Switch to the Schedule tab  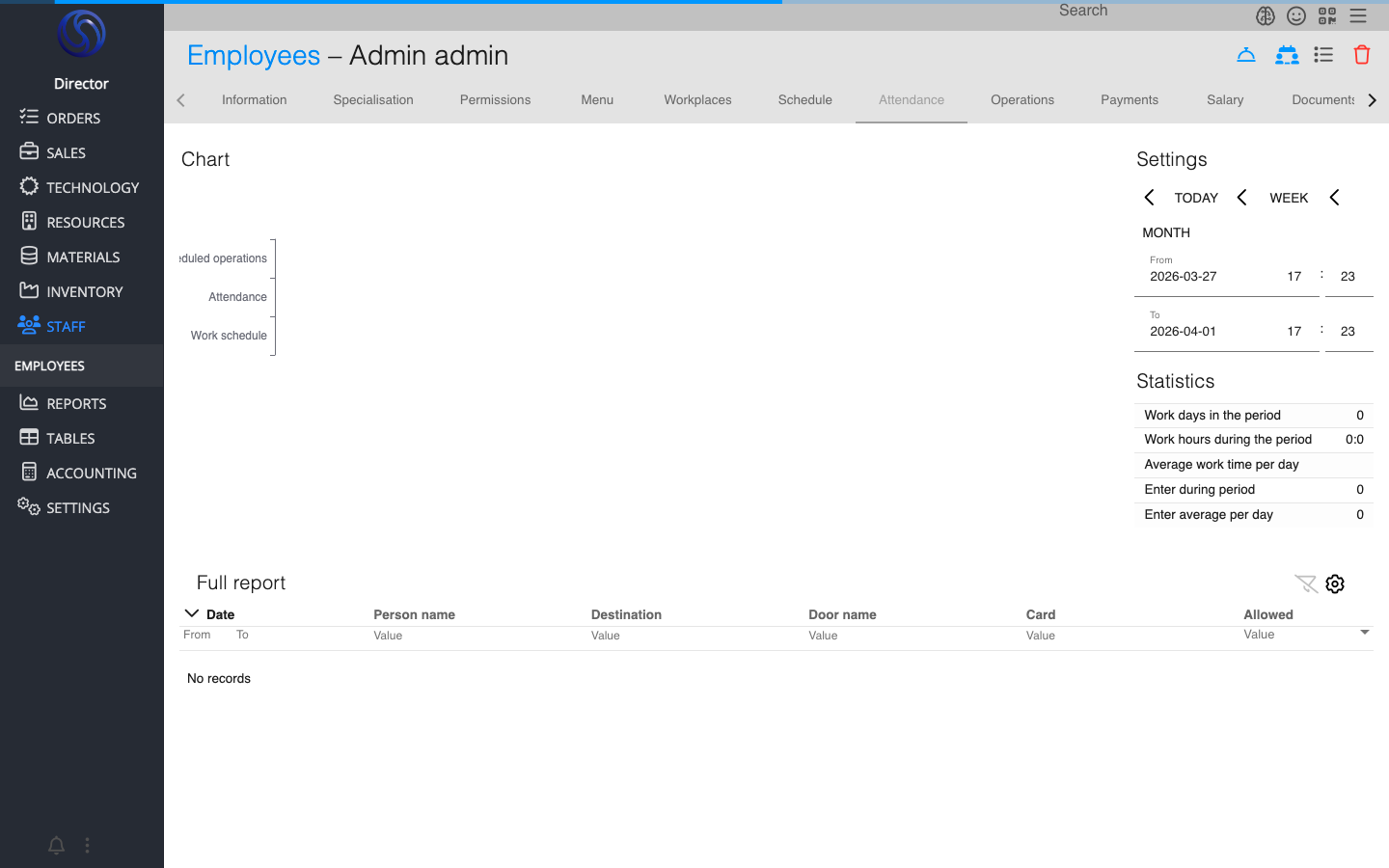click(804, 100)
